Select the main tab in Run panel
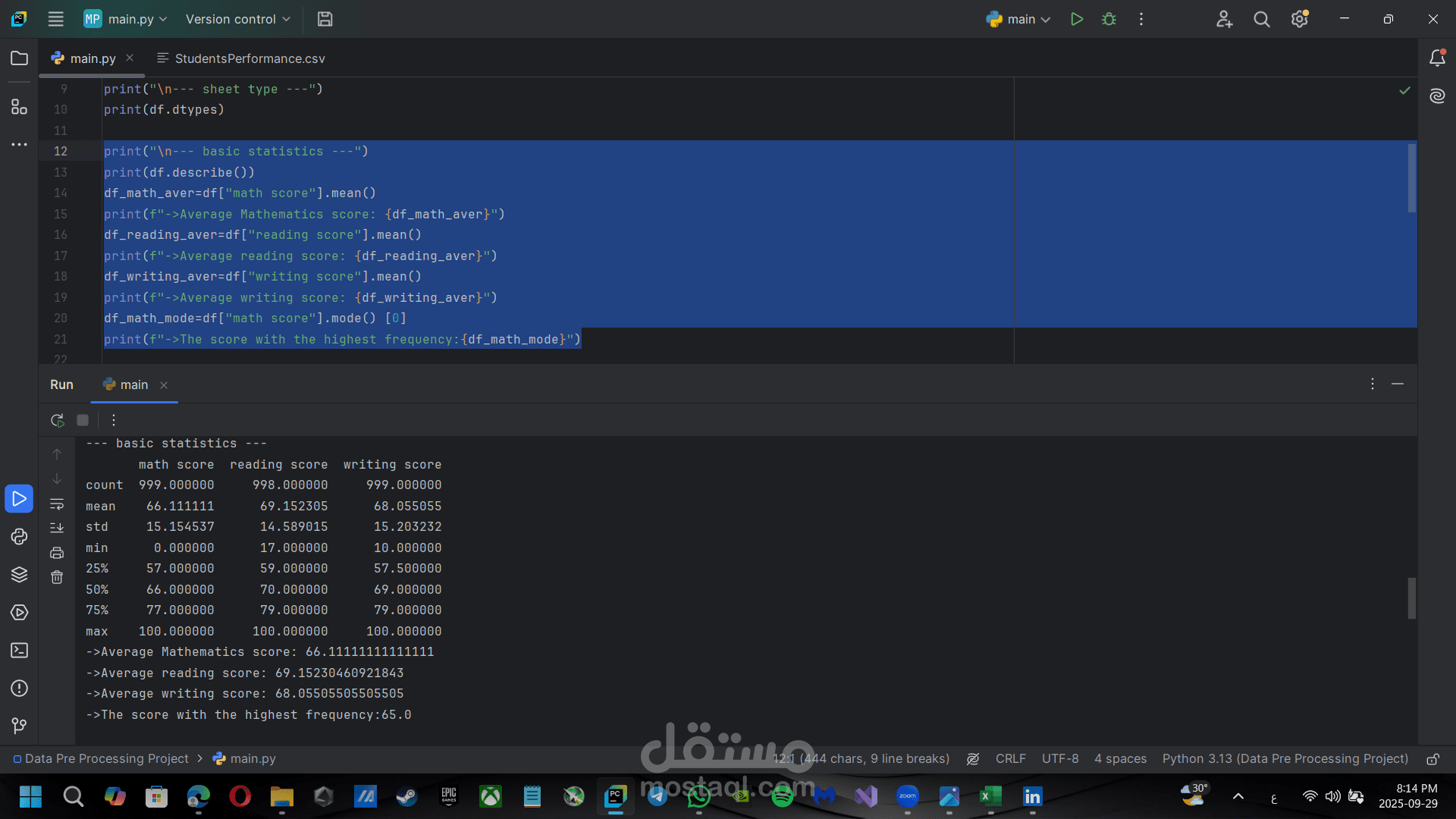This screenshot has width=1456, height=819. [133, 385]
